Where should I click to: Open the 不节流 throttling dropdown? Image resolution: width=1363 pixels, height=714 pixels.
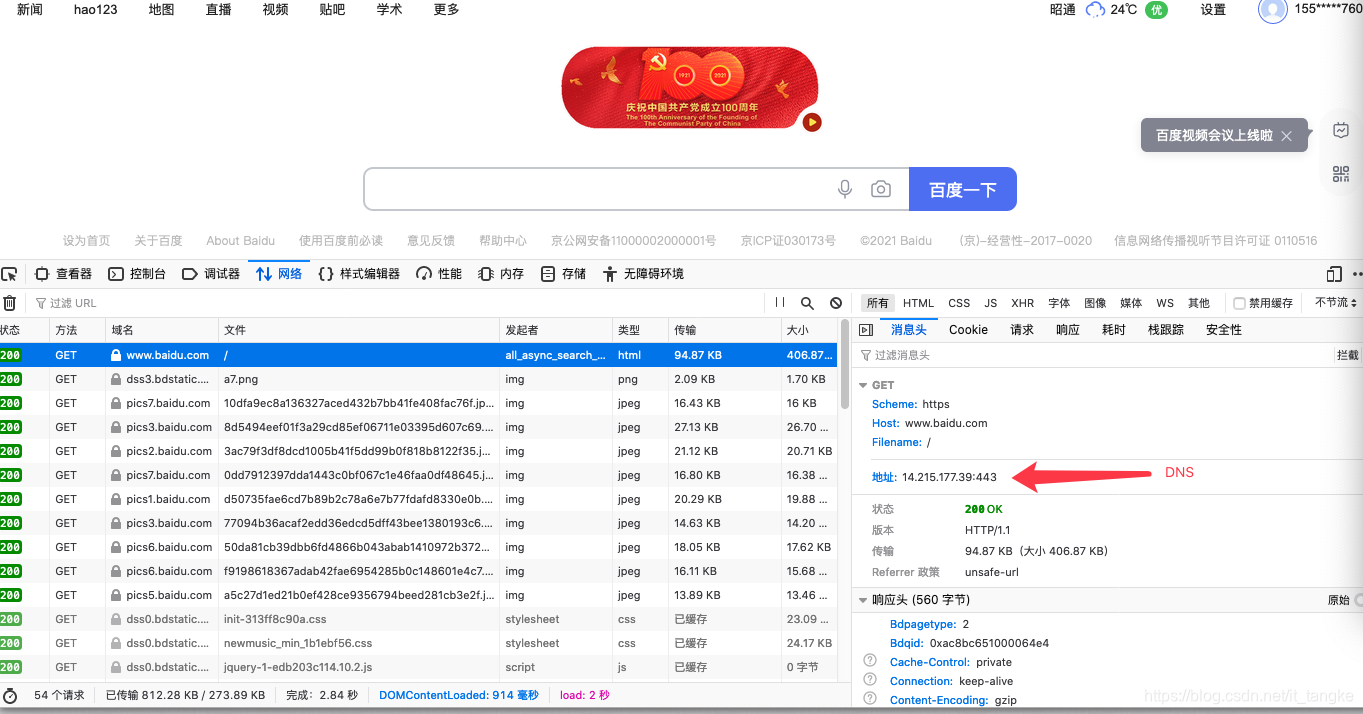click(x=1337, y=303)
